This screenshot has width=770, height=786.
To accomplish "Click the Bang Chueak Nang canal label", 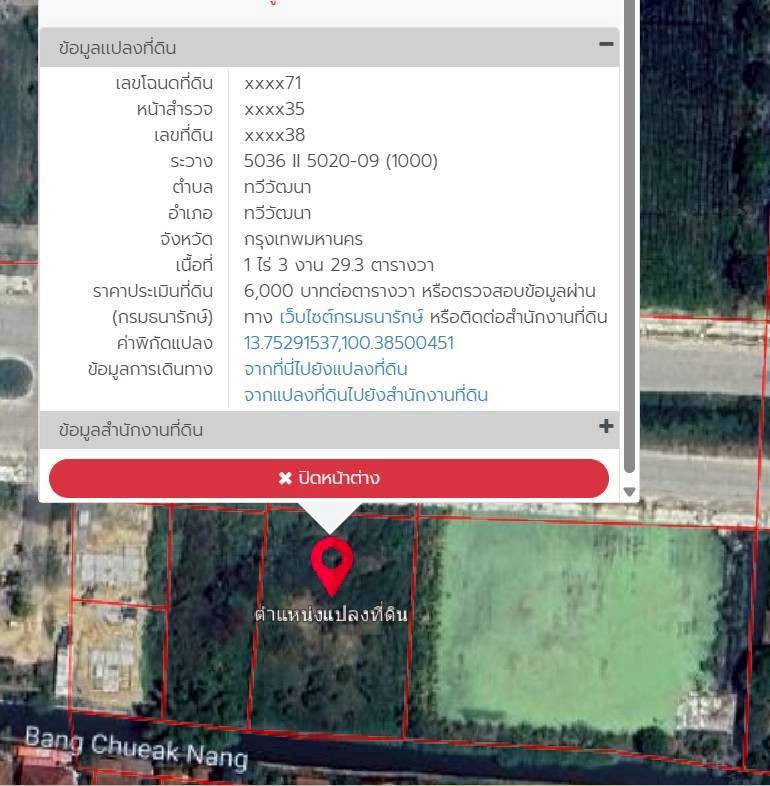I will coord(136,747).
